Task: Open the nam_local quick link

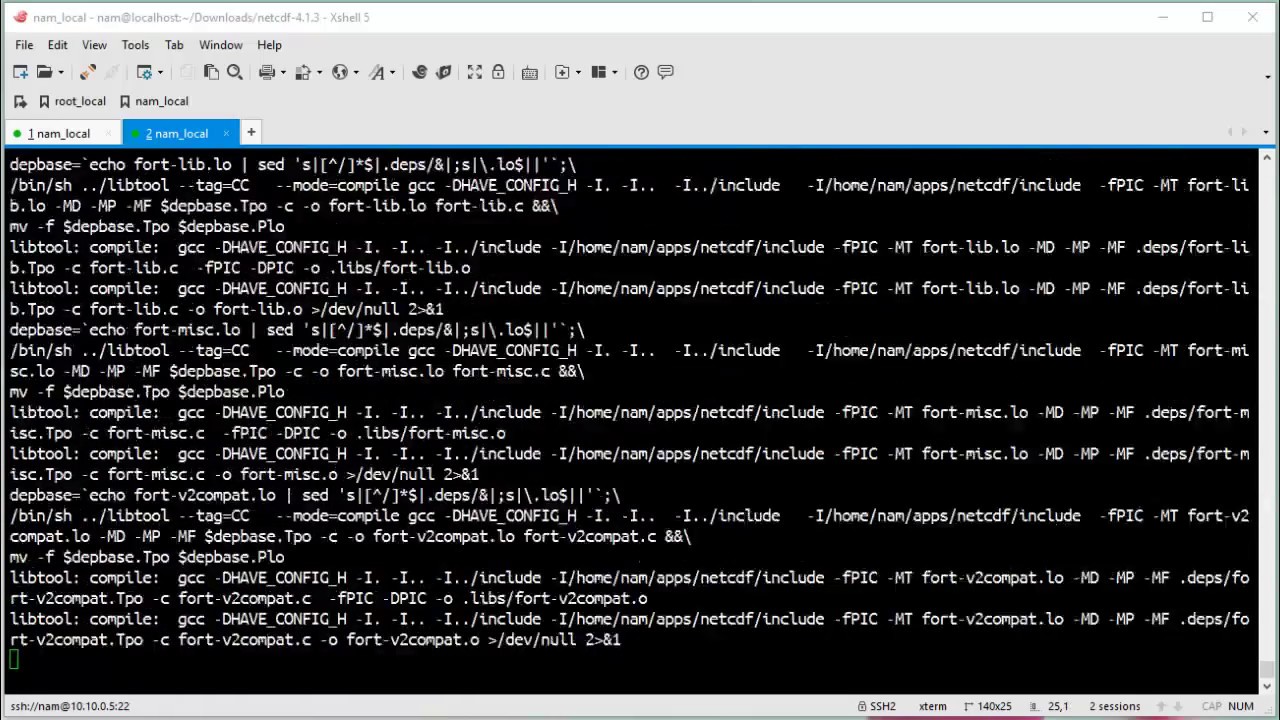Action: pyautogui.click(x=154, y=101)
